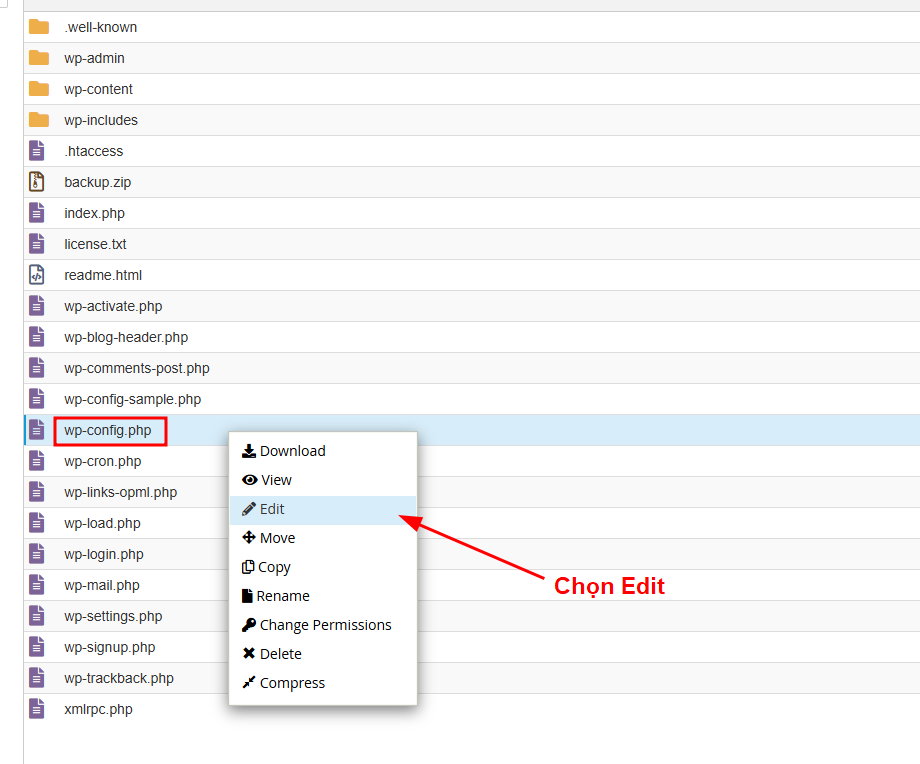Click the wp-content folder icon

39,89
